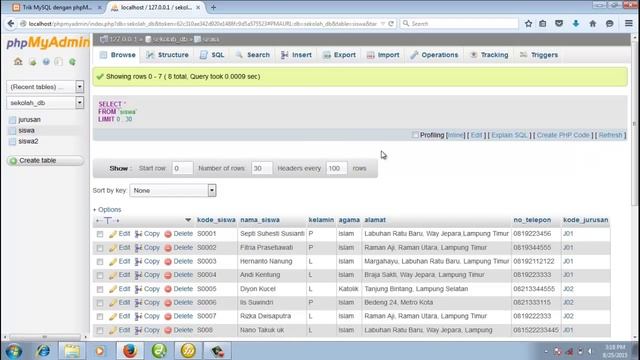Check the row checkbox for S0003
The width and height of the screenshot is (640, 360).
pos(100,262)
